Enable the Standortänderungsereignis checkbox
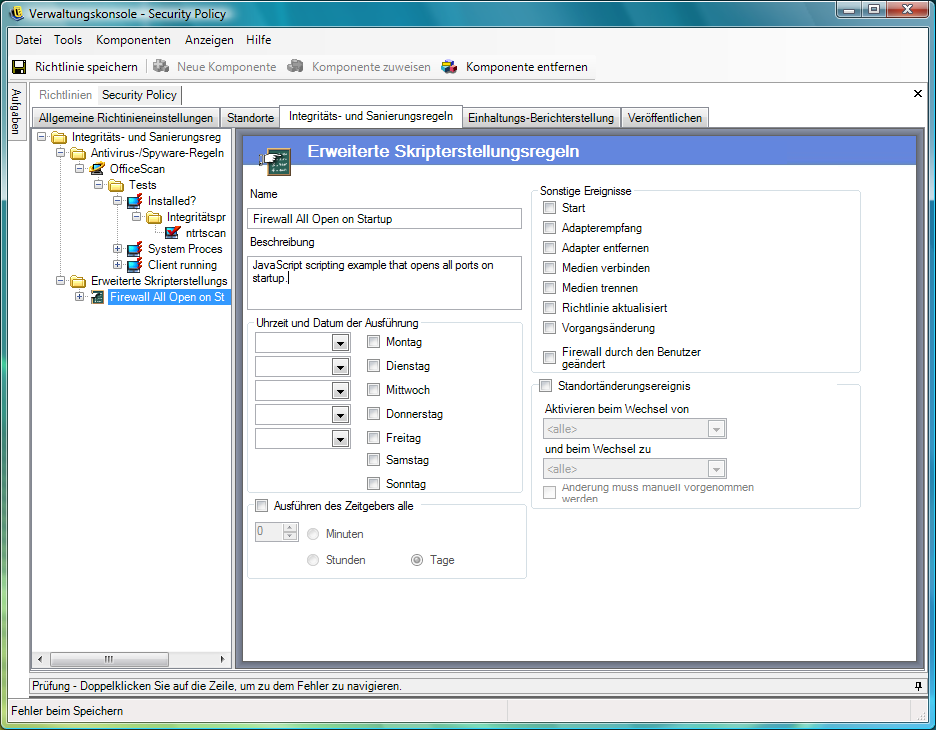This screenshot has width=936, height=730. click(546, 386)
